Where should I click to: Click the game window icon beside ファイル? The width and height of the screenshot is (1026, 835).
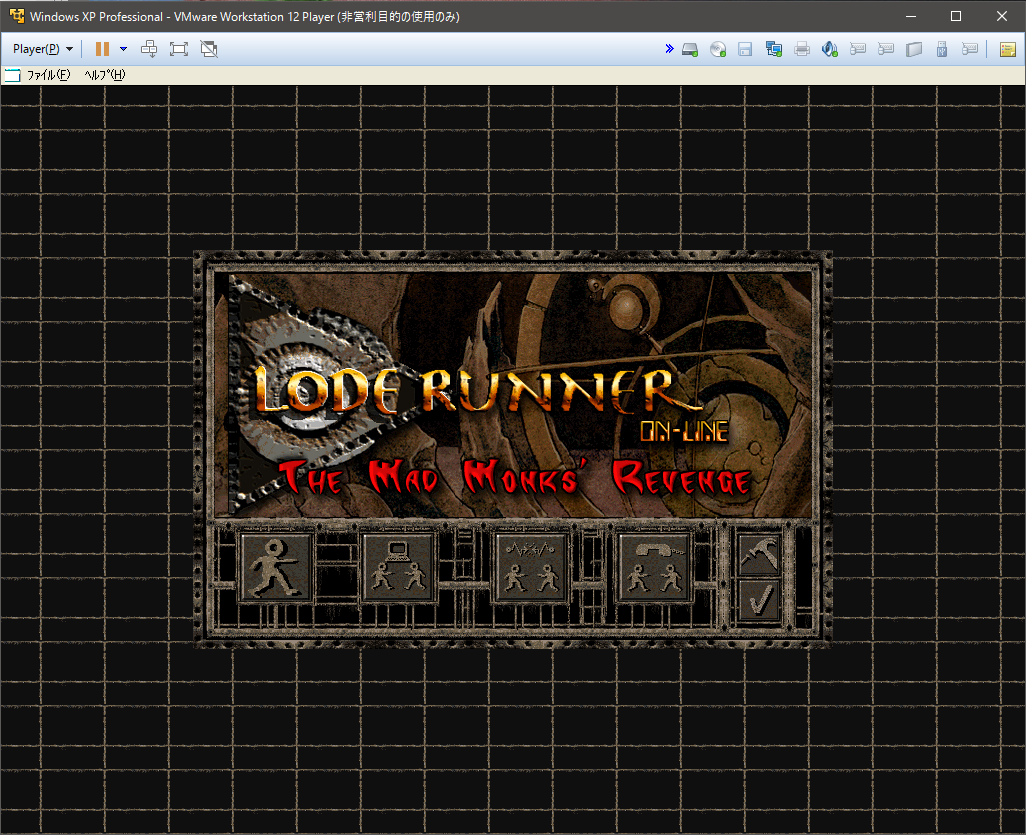click(x=12, y=75)
